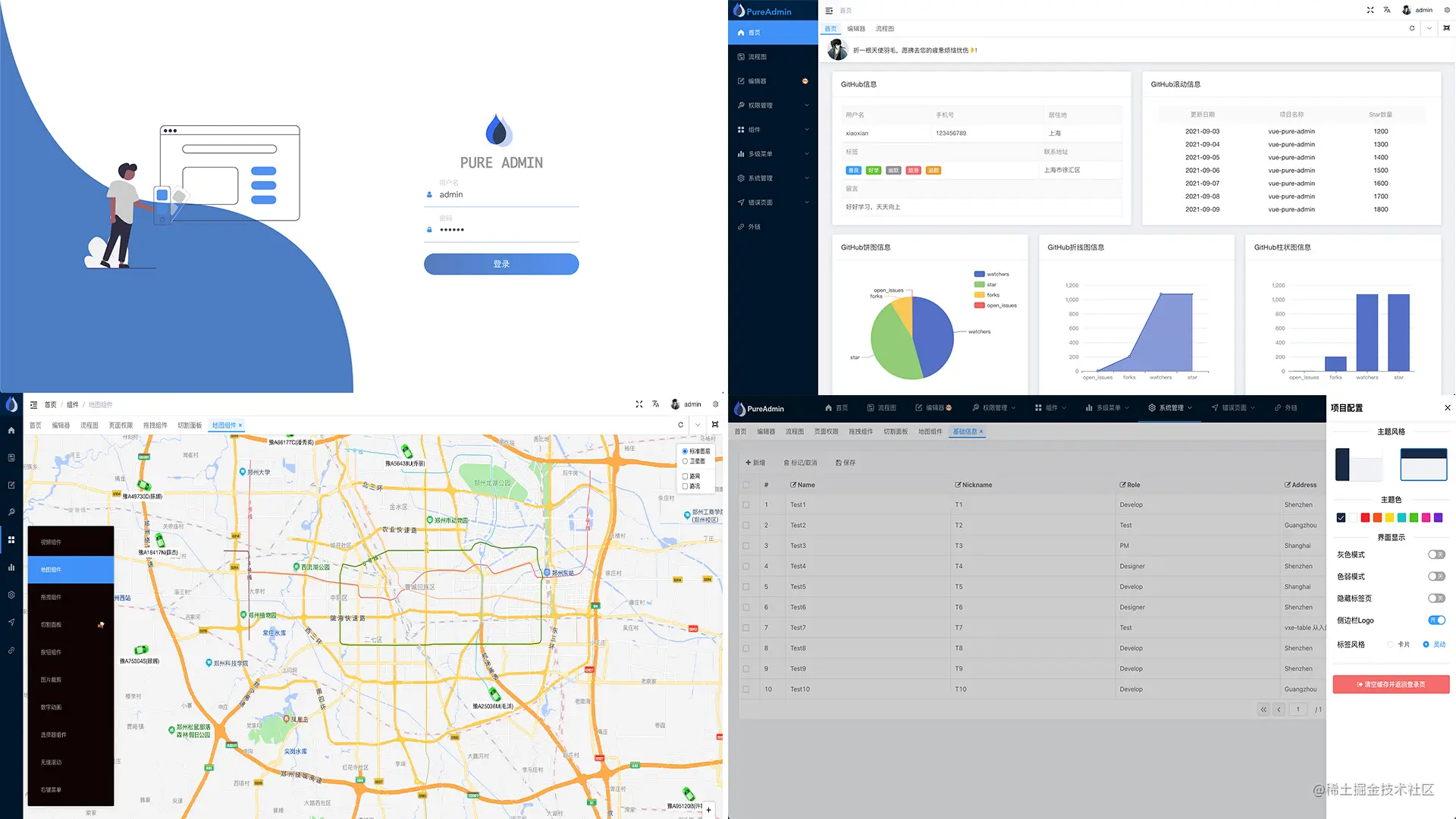
Task: Toggle the 灰色模式 switch on
Action: pyautogui.click(x=1436, y=554)
